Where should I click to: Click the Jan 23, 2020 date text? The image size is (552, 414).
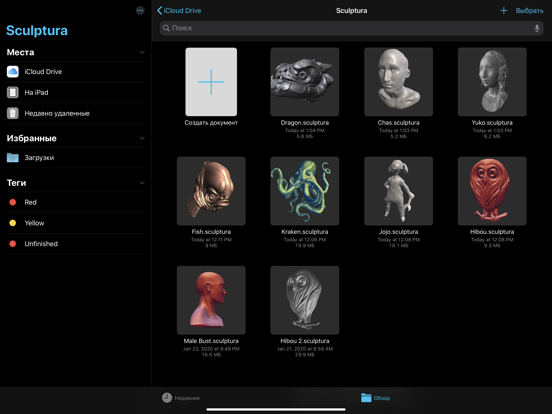(211, 349)
